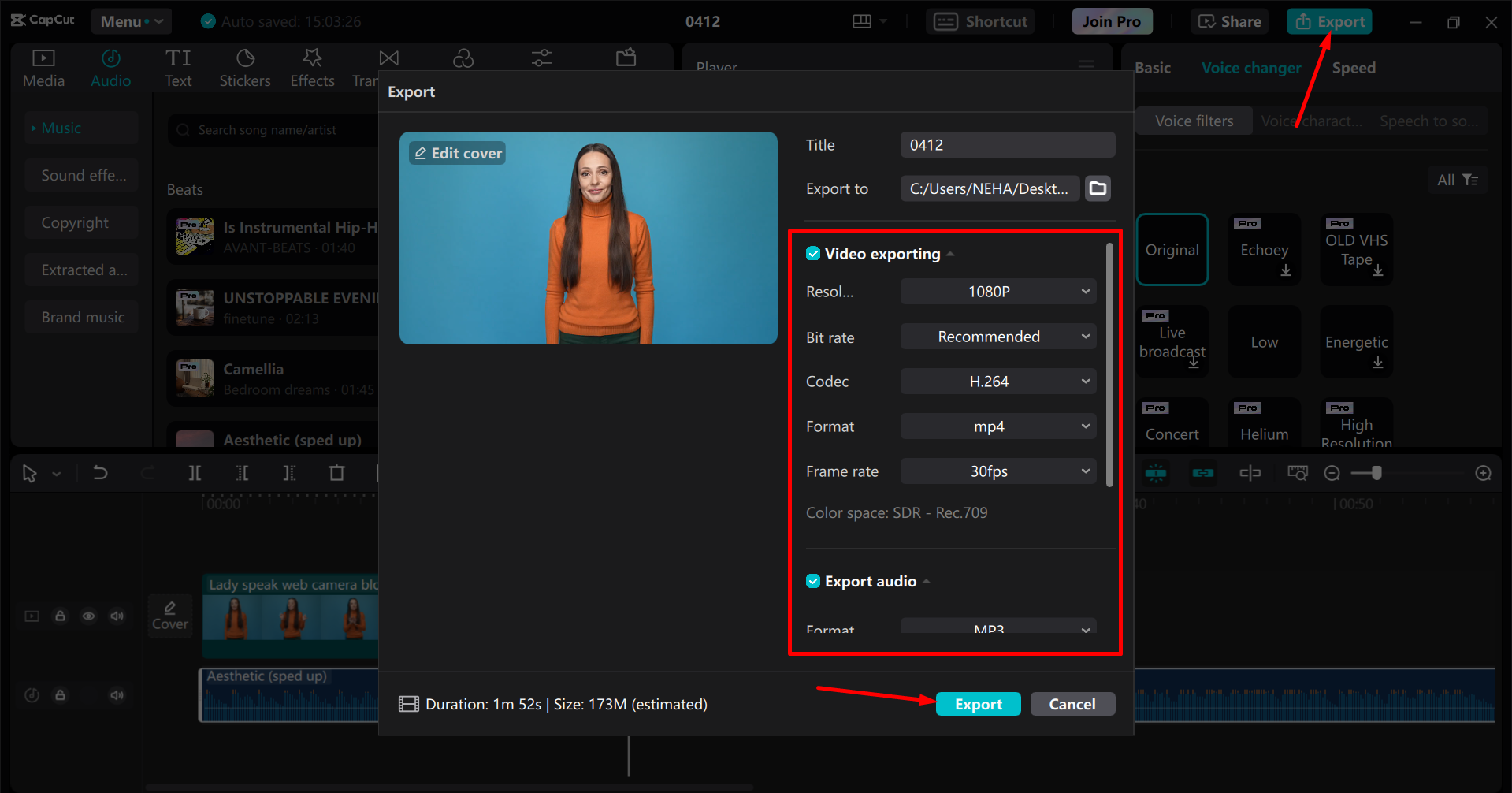
Task: Click the Title input field containing 0412
Action: tap(1007, 145)
